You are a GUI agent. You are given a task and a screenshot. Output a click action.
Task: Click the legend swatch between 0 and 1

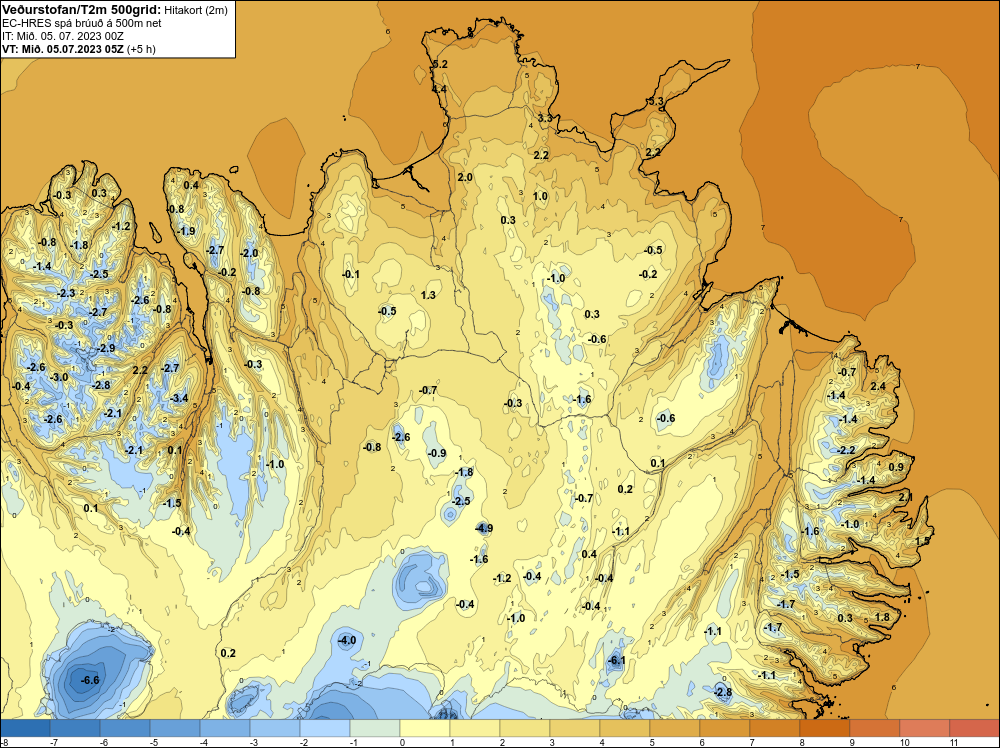click(425, 728)
